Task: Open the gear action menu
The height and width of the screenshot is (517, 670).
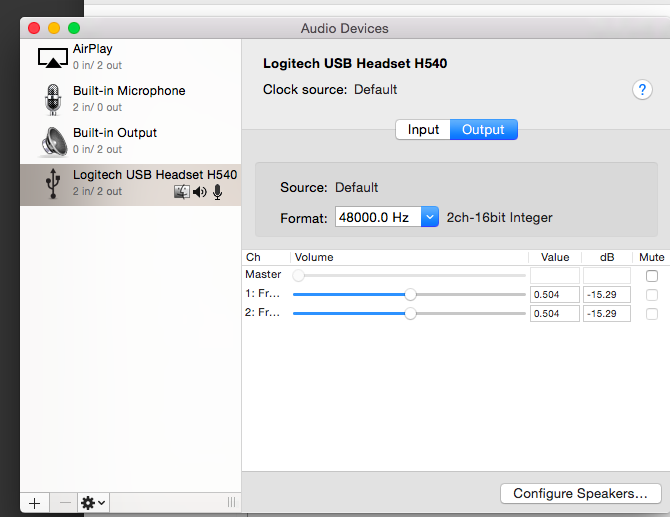Action: click(93, 503)
